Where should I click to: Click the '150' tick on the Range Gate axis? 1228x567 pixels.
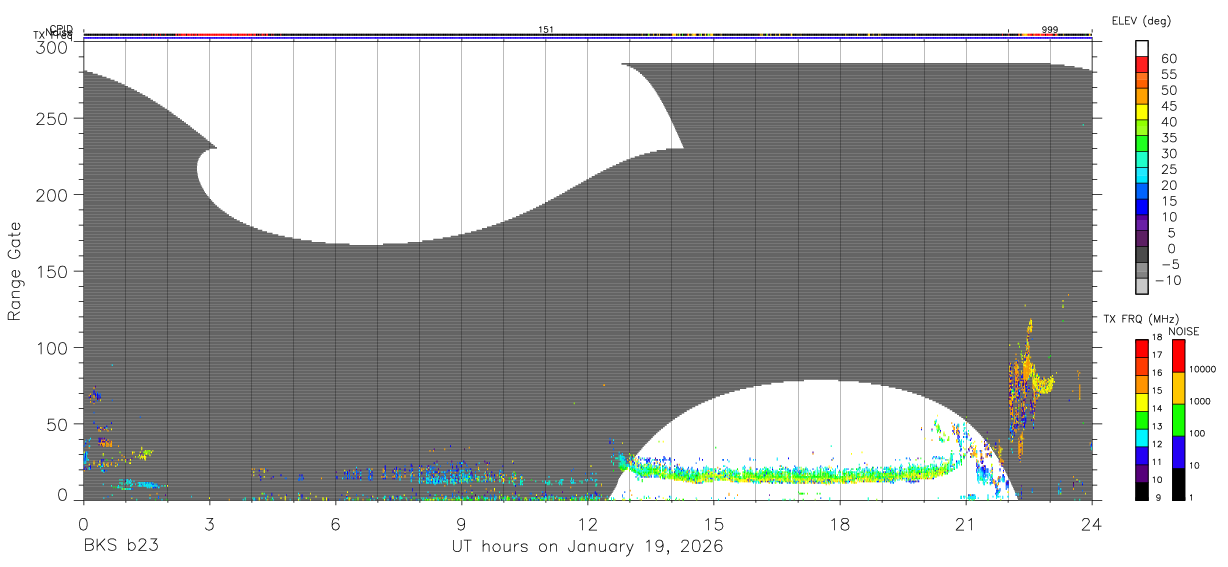[x=52, y=271]
